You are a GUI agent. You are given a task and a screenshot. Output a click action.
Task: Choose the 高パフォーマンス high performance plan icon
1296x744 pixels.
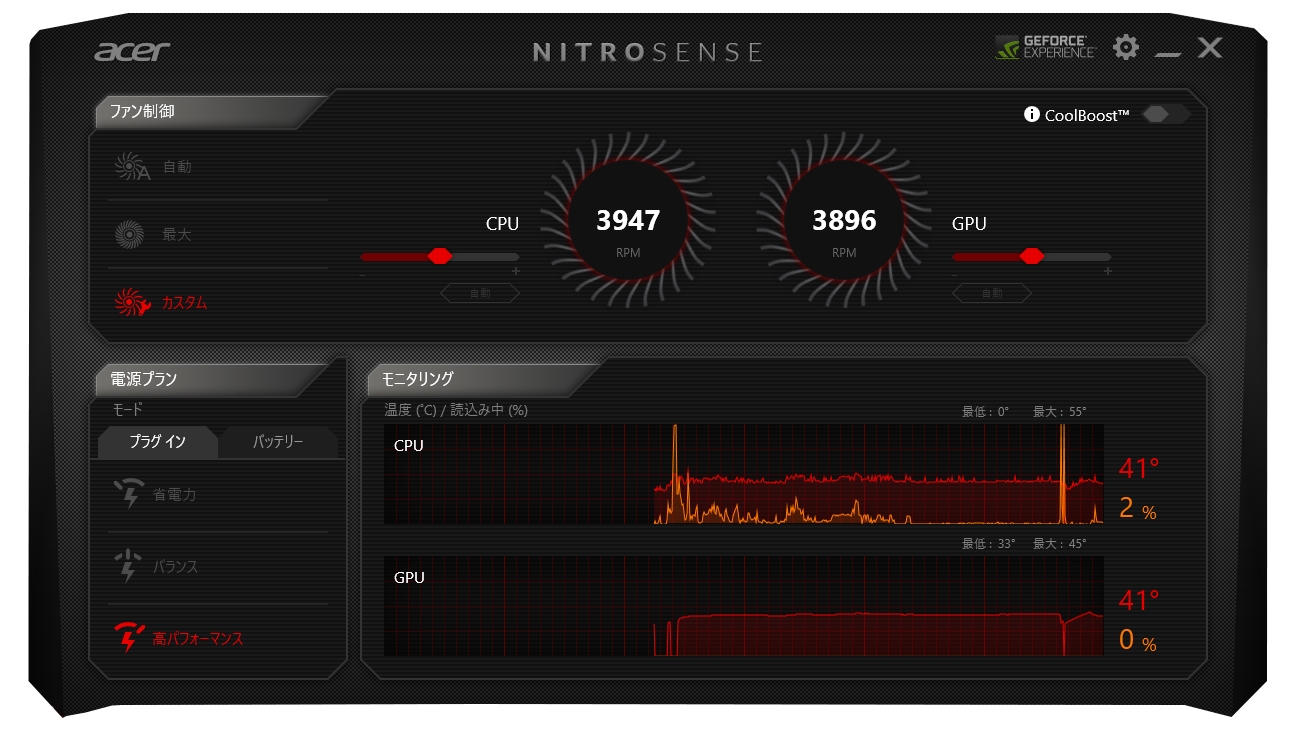pyautogui.click(x=129, y=637)
